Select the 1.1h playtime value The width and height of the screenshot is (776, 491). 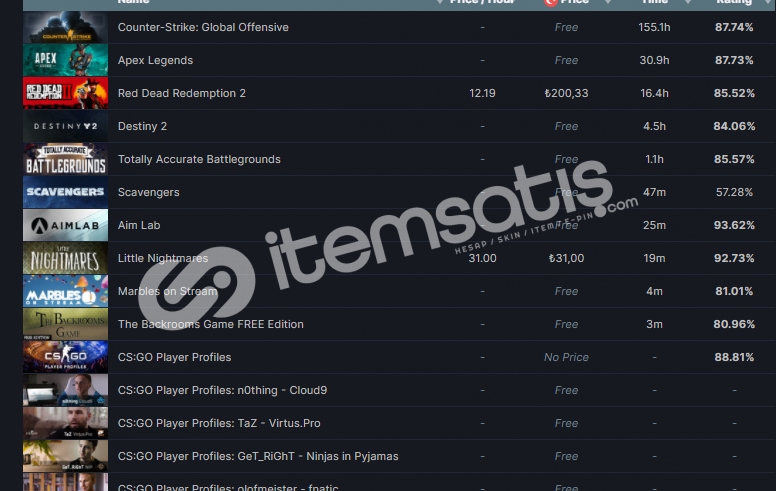(654, 159)
